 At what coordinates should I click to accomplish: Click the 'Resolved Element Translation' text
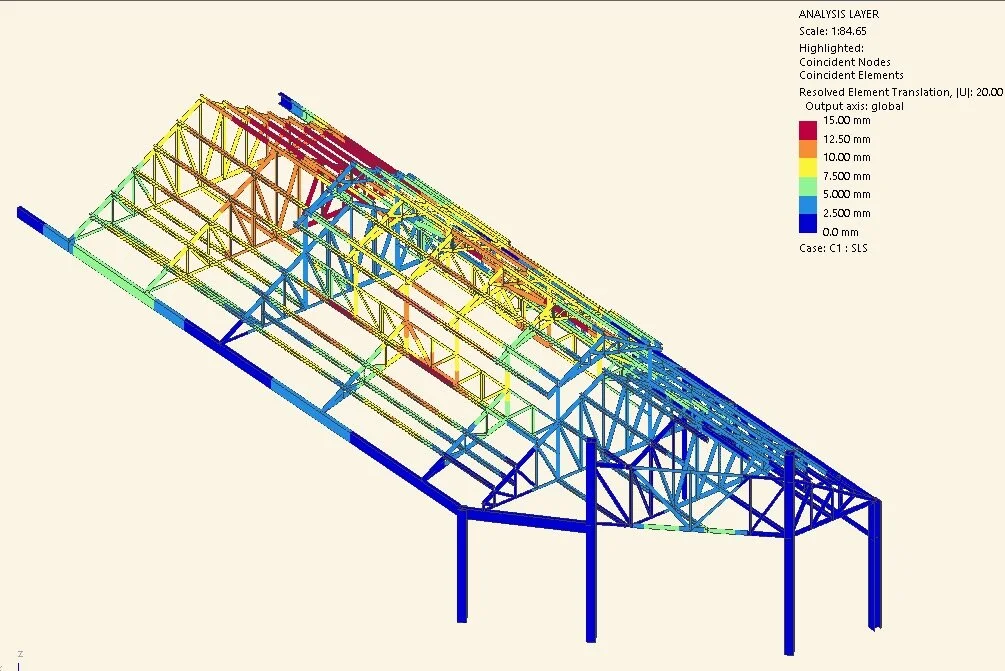(x=875, y=92)
